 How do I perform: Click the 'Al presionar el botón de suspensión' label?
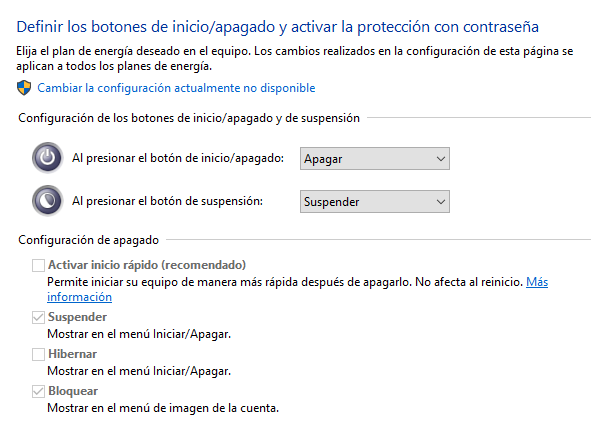click(167, 202)
